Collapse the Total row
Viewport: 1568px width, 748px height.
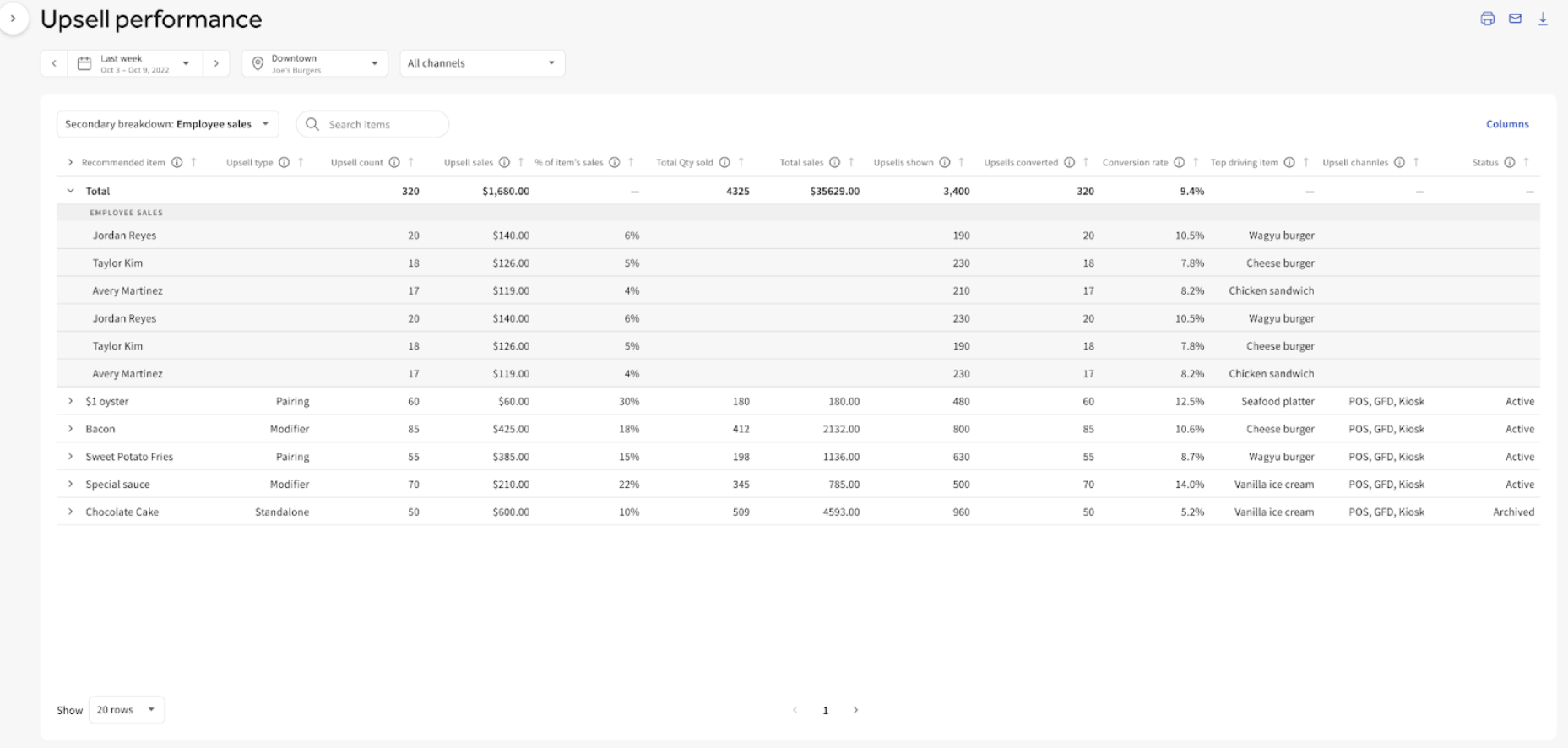click(x=71, y=191)
